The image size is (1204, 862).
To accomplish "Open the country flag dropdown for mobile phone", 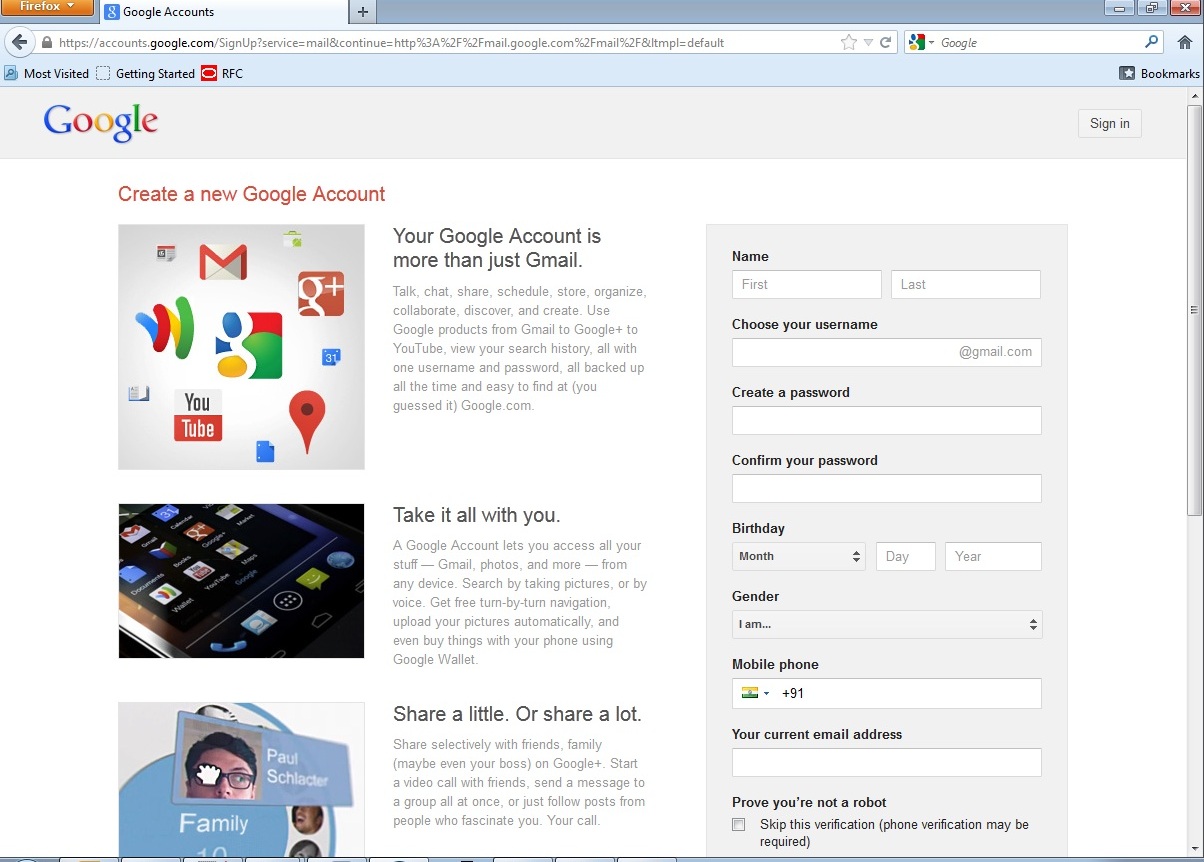I will (753, 693).
